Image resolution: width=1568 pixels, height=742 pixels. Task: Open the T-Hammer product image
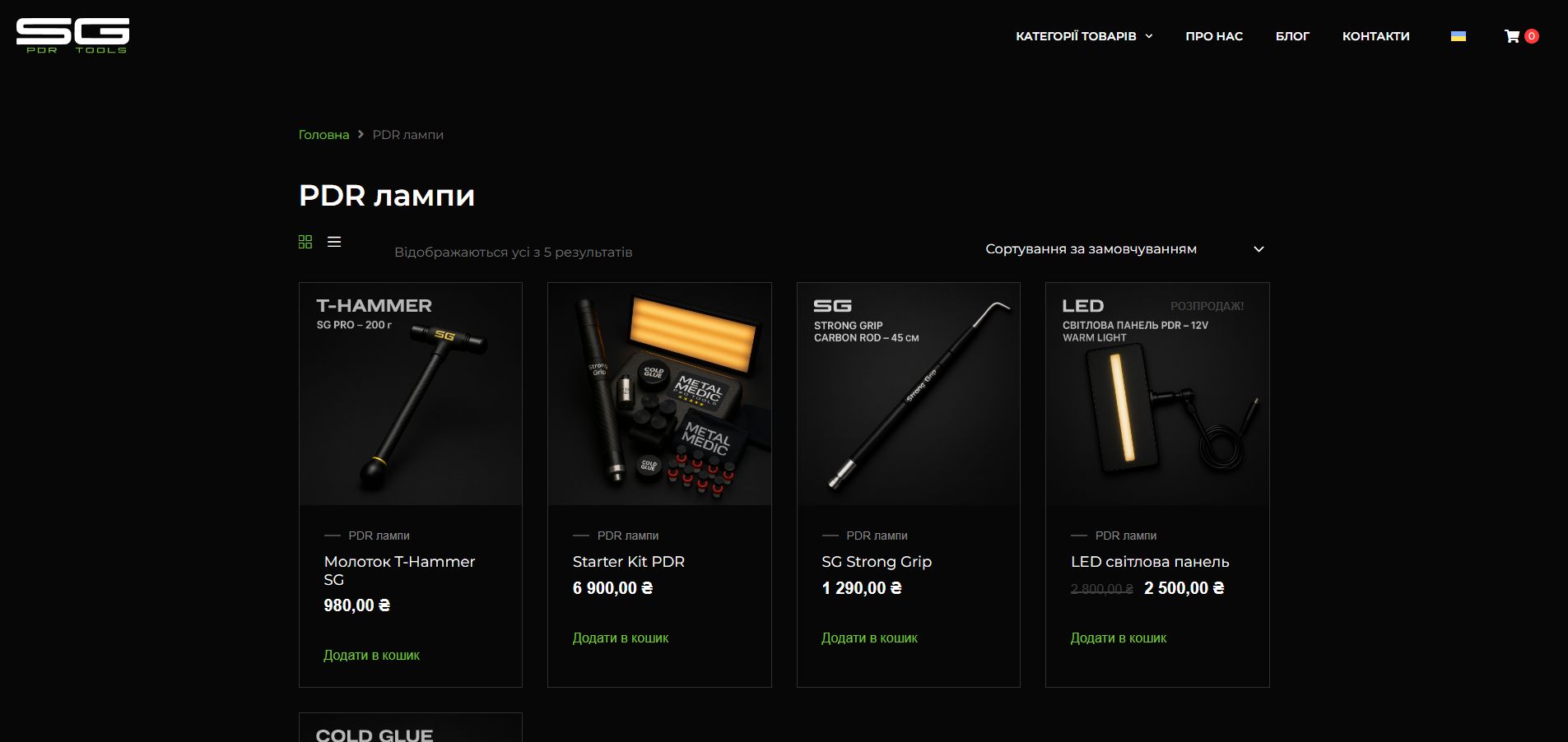coord(411,394)
